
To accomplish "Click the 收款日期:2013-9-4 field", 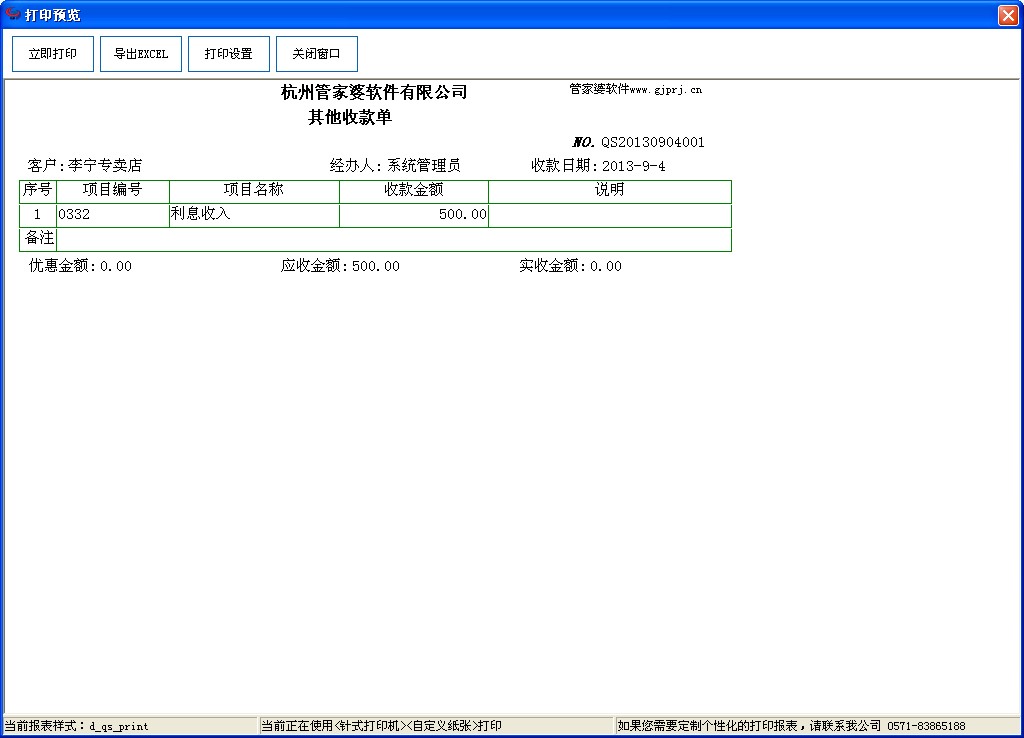I will (x=598, y=166).
